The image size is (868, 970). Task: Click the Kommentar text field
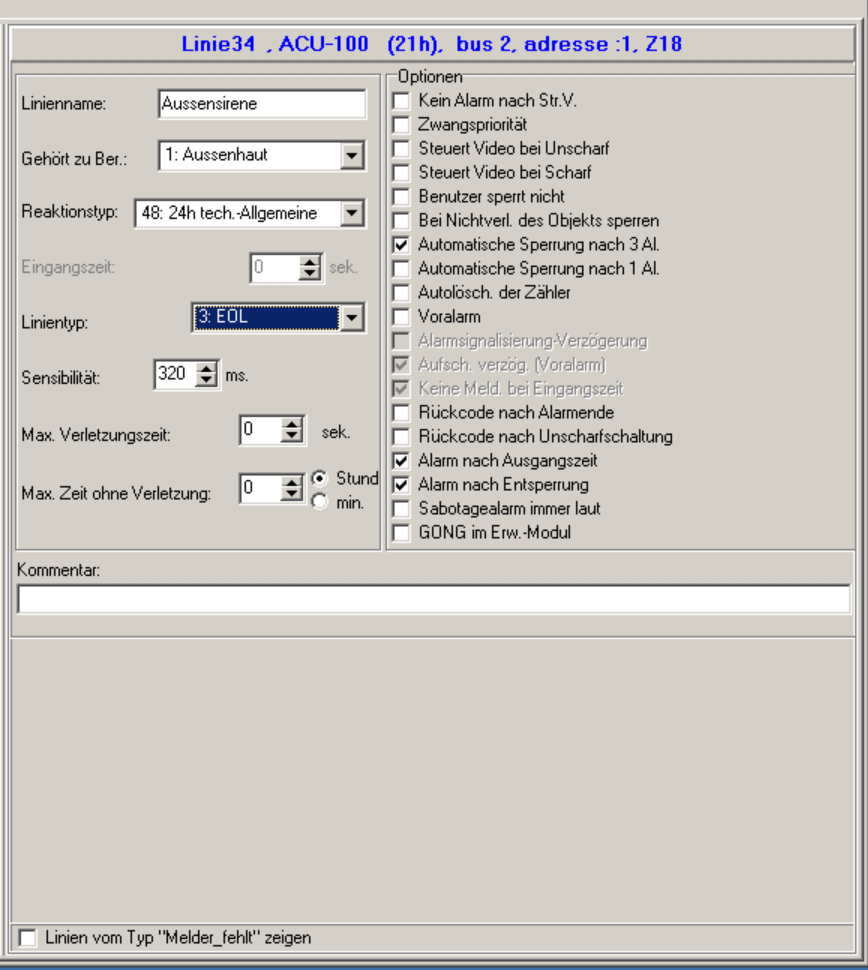tap(433, 599)
